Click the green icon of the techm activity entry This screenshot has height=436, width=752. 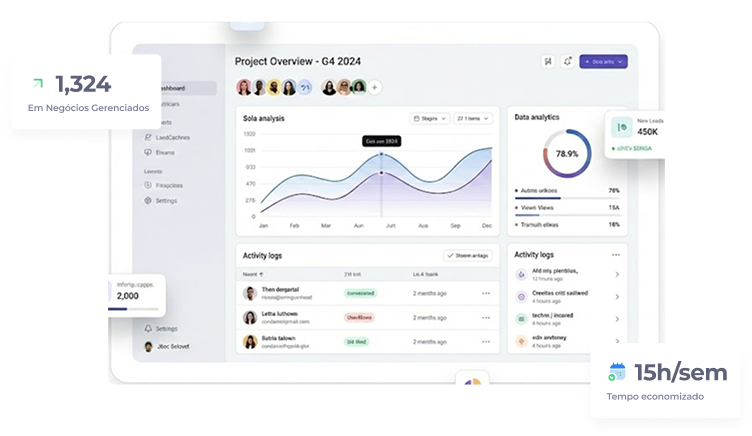(x=521, y=319)
